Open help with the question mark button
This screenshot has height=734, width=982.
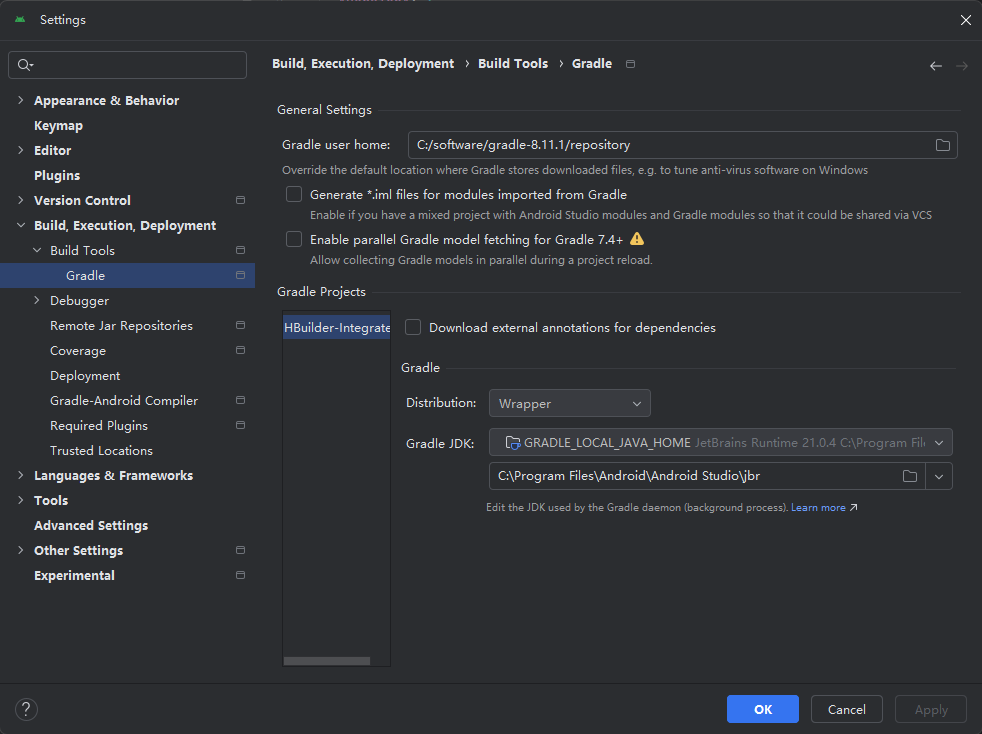26,709
